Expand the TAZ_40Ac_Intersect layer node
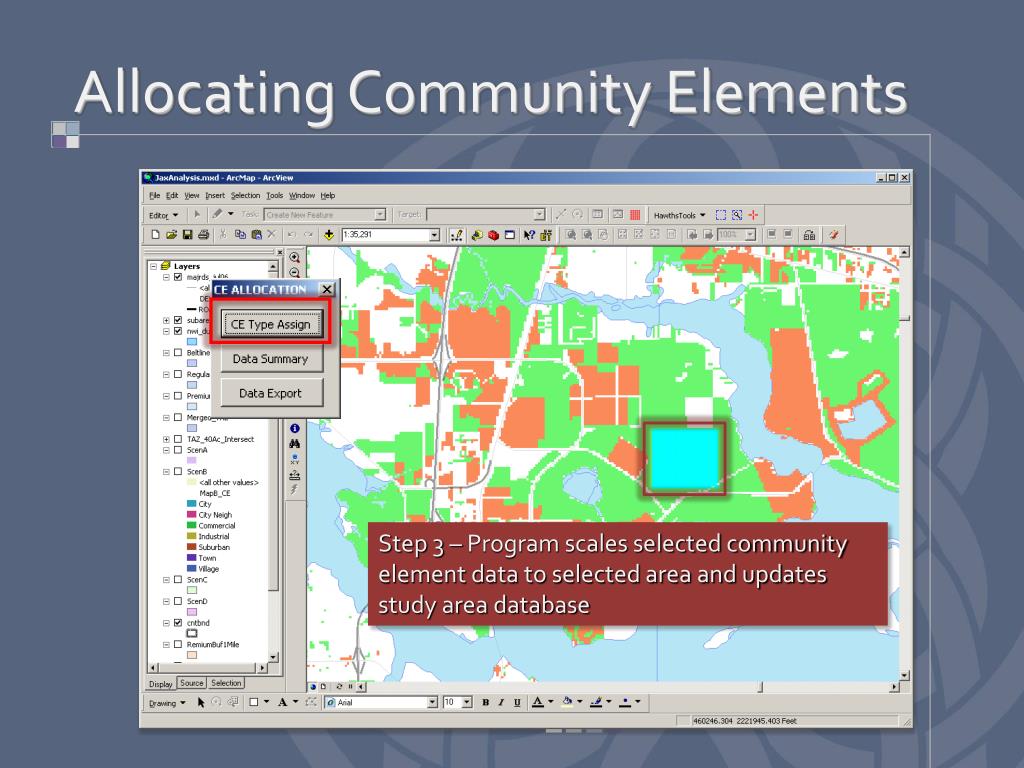The height and width of the screenshot is (768, 1024). [x=166, y=439]
